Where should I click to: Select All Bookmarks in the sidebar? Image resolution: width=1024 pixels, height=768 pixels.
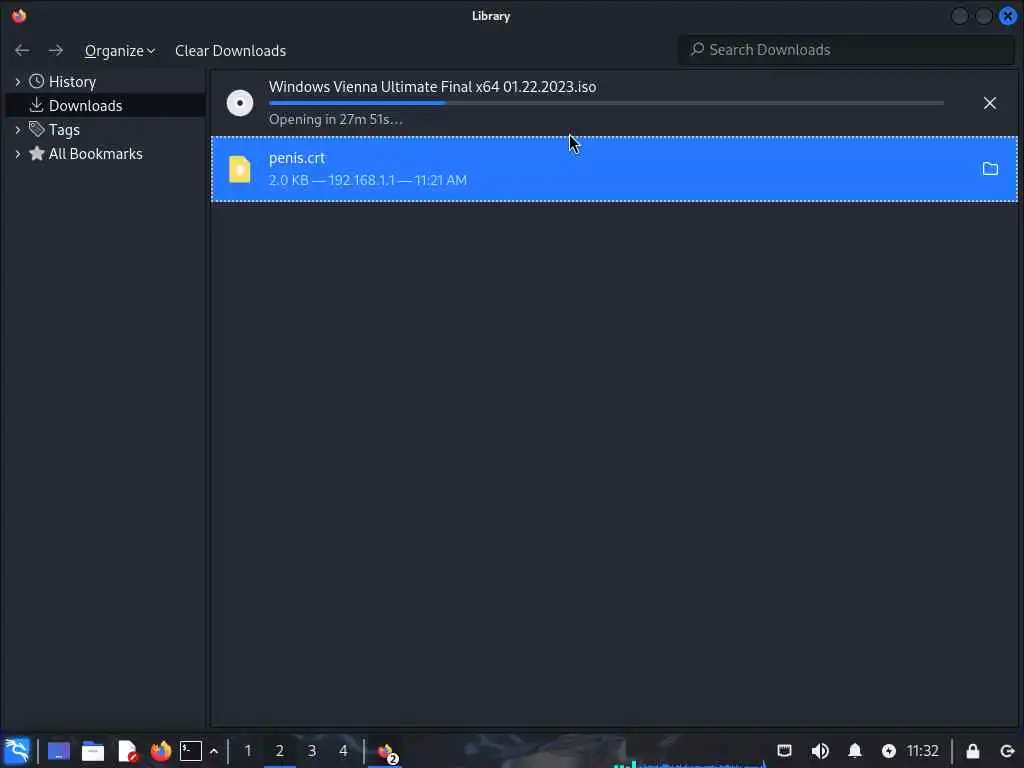tap(95, 154)
